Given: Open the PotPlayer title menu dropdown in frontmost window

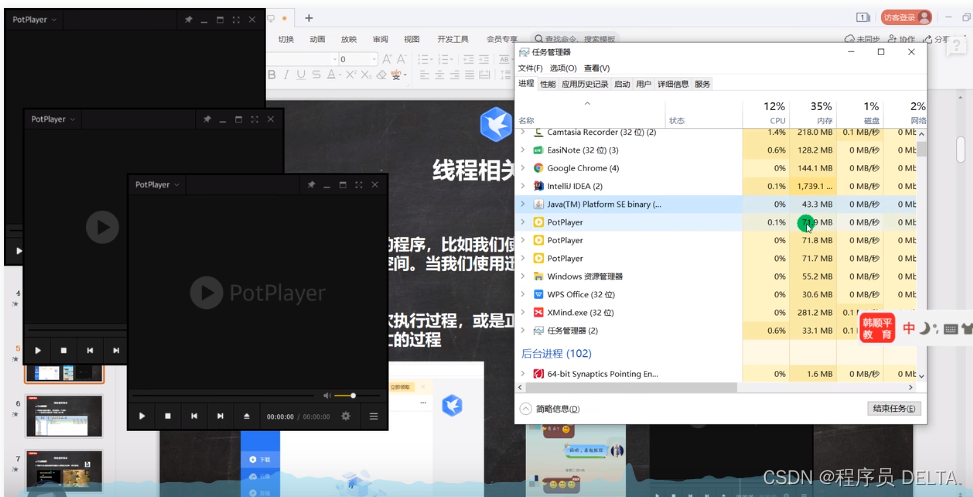Looking at the screenshot, I should (158, 185).
